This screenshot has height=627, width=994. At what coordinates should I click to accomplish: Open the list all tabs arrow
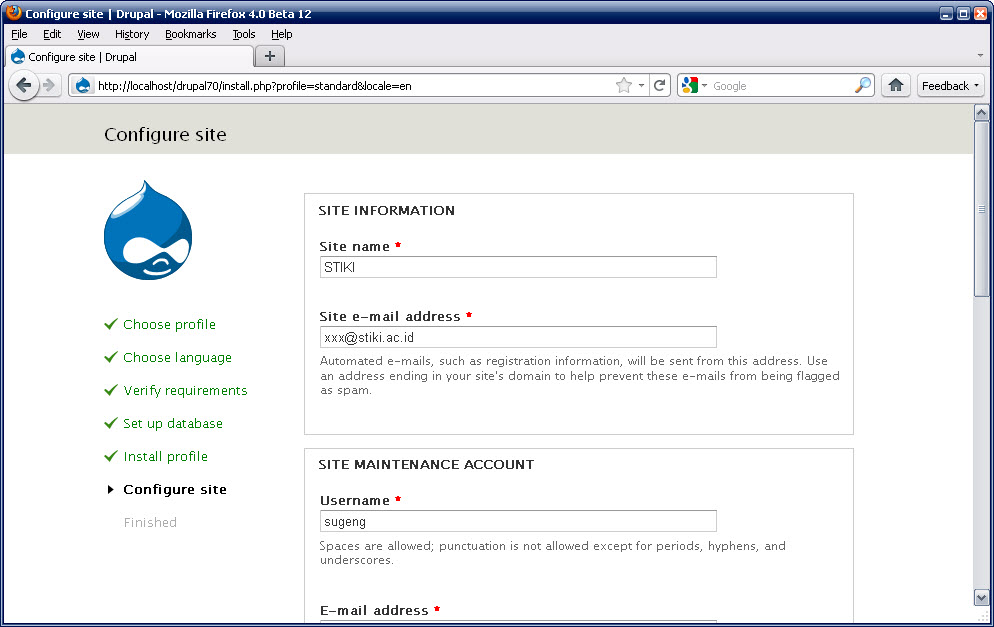tap(980, 55)
